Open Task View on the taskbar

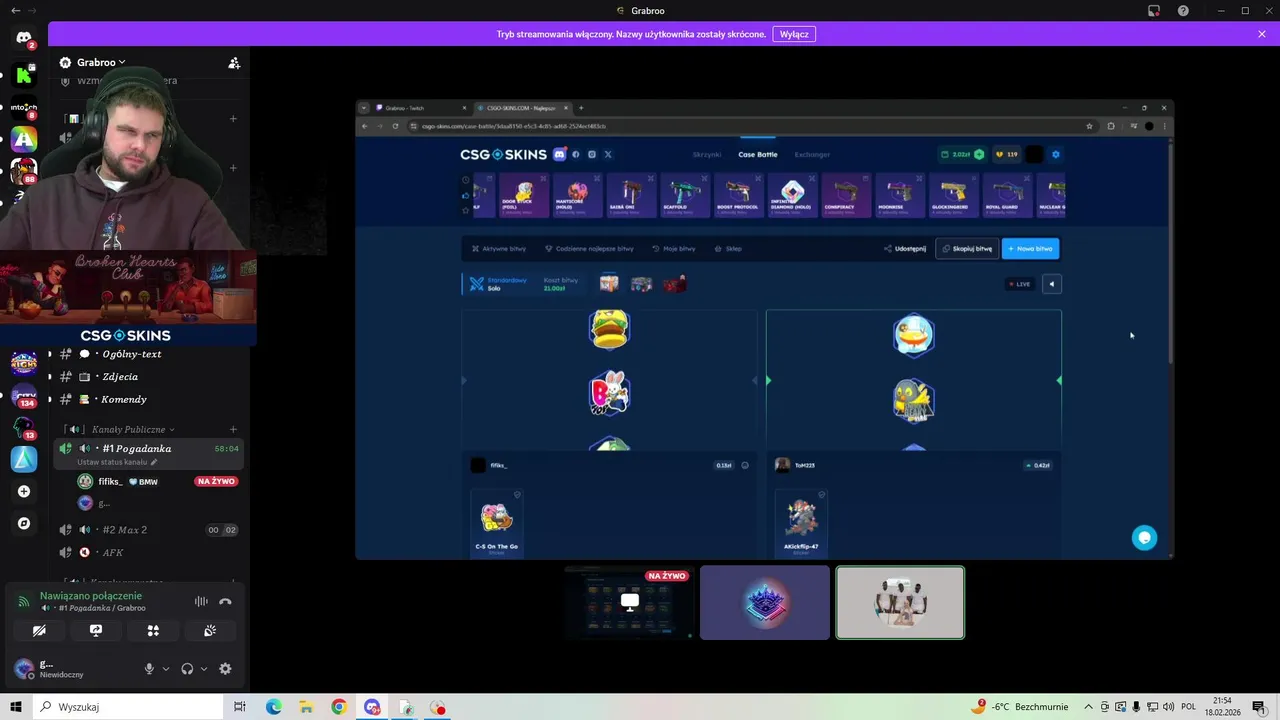pyautogui.click(x=240, y=707)
